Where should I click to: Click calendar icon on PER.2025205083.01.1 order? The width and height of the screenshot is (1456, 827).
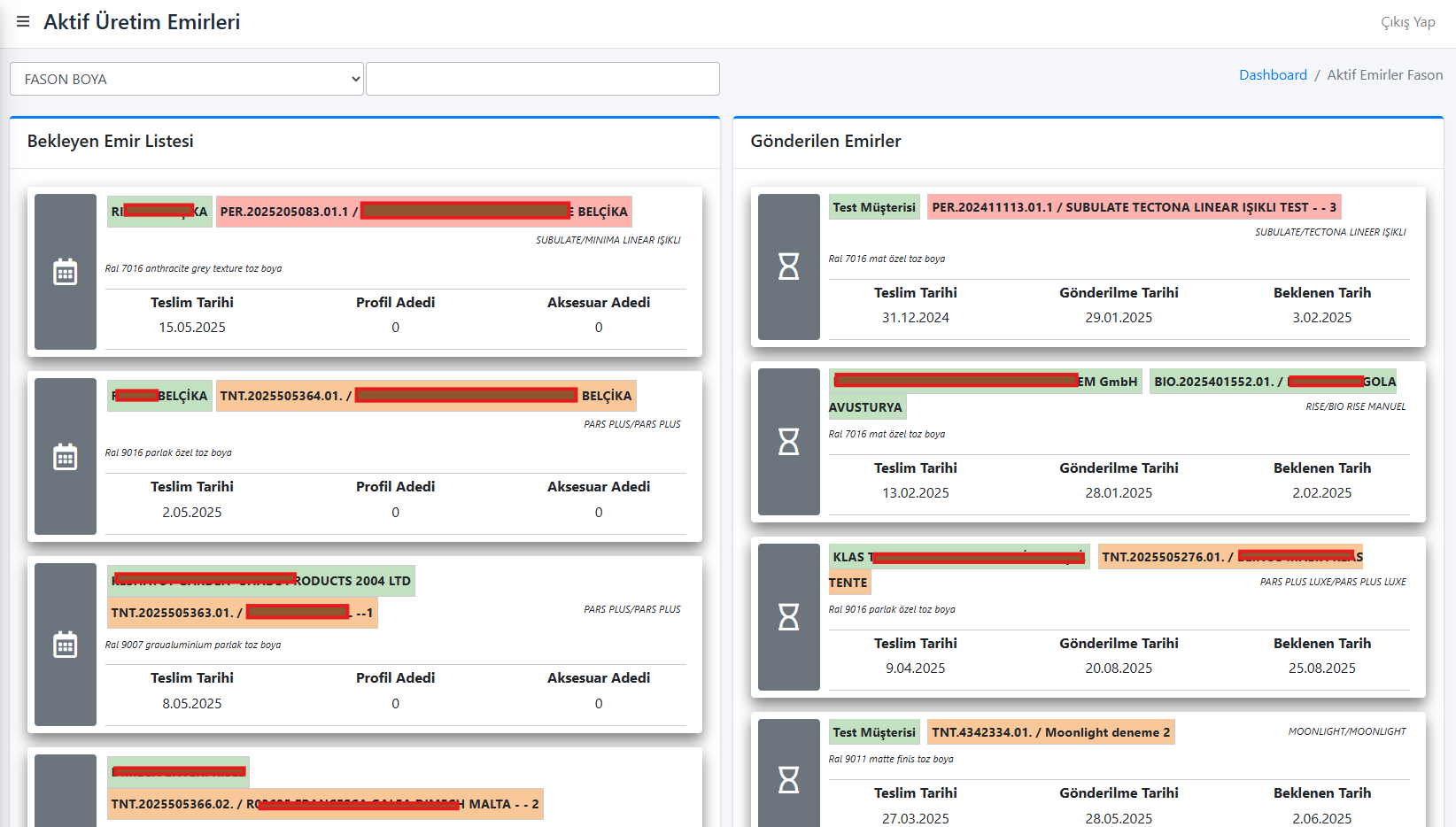pyautogui.click(x=66, y=272)
